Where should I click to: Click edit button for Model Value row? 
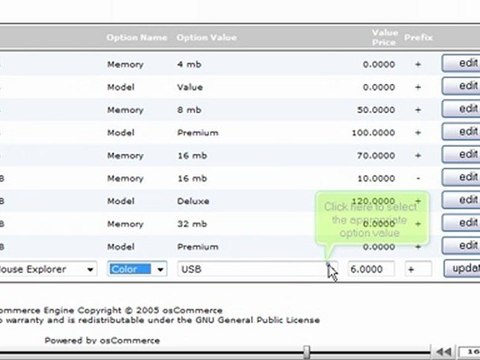(461, 86)
